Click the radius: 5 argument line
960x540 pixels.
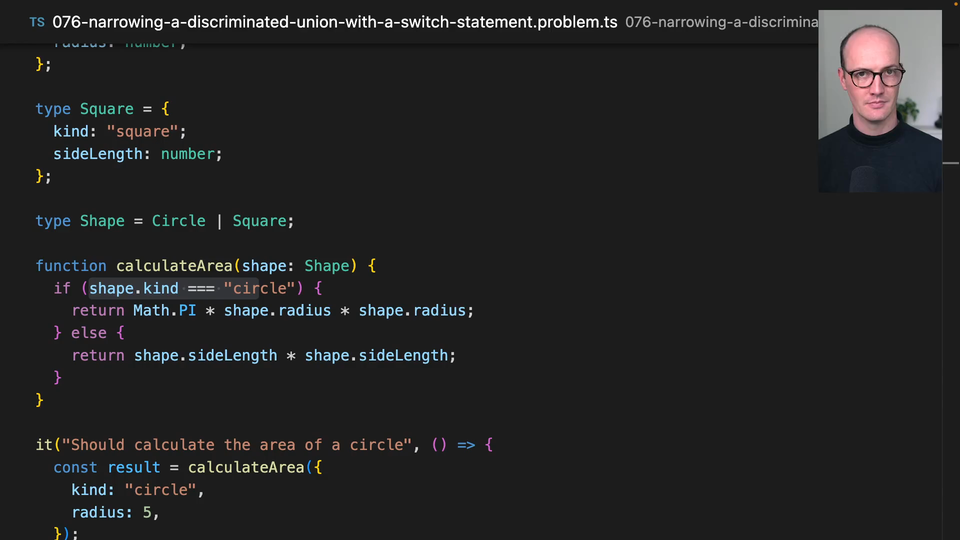[x=115, y=513]
